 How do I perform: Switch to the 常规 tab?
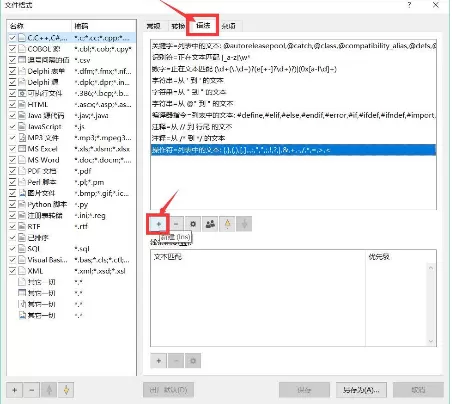(x=154, y=26)
